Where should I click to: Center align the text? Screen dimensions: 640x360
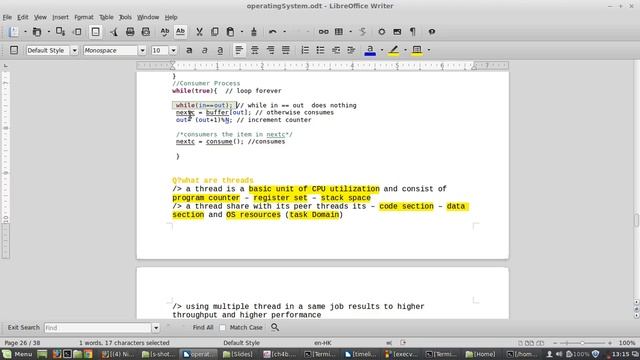[255, 50]
